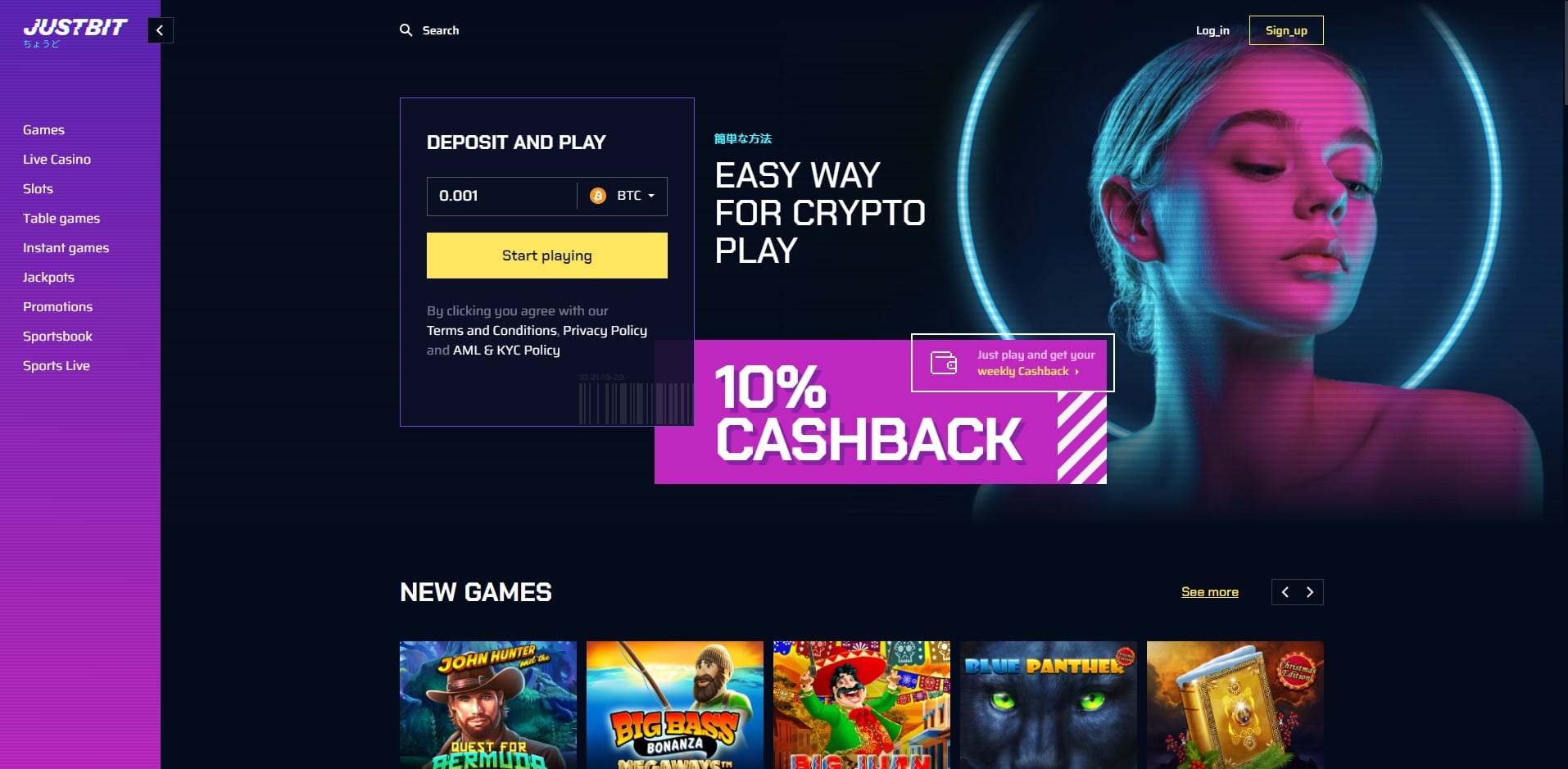Click the orange Bitcoin coin icon

point(598,196)
